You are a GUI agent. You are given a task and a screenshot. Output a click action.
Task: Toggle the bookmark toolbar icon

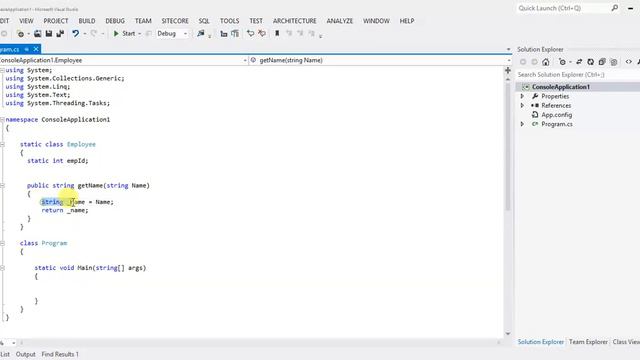coord(277,33)
